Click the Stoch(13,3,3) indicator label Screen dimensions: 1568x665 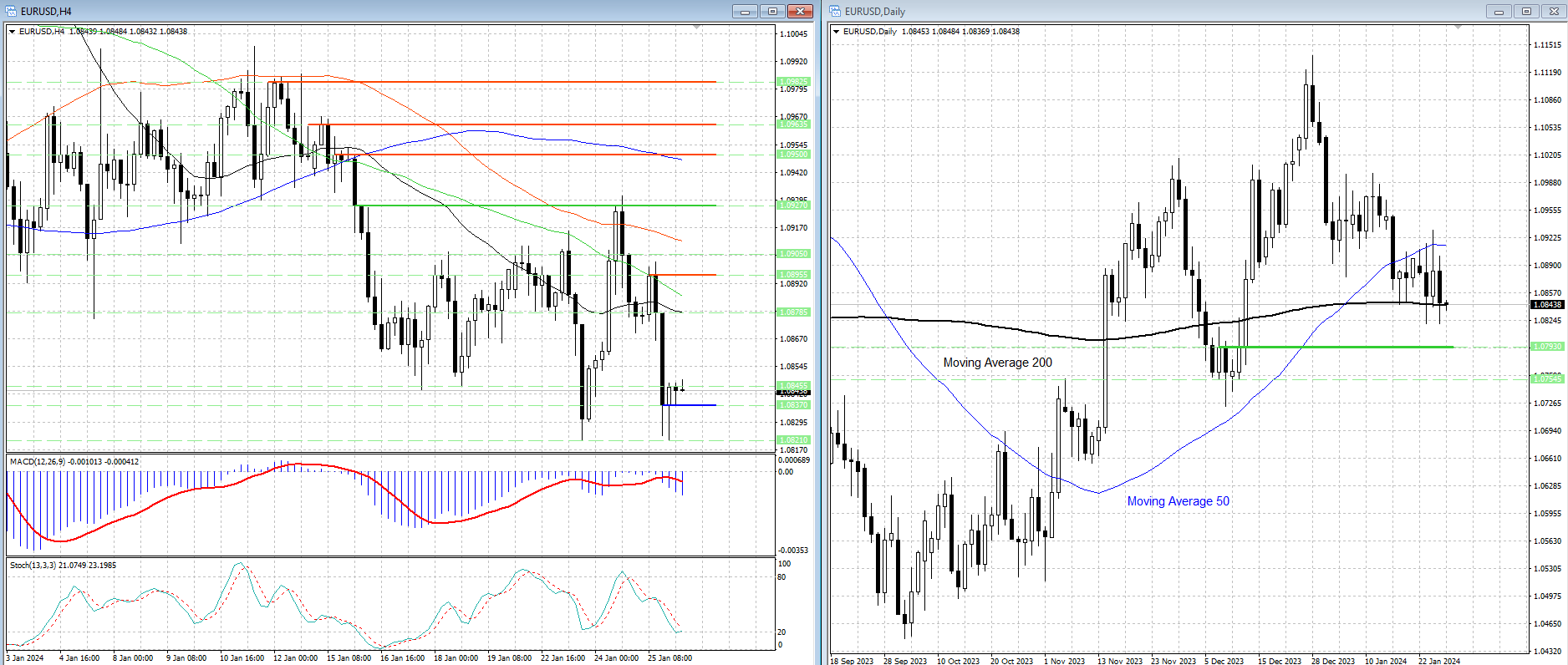(x=33, y=566)
